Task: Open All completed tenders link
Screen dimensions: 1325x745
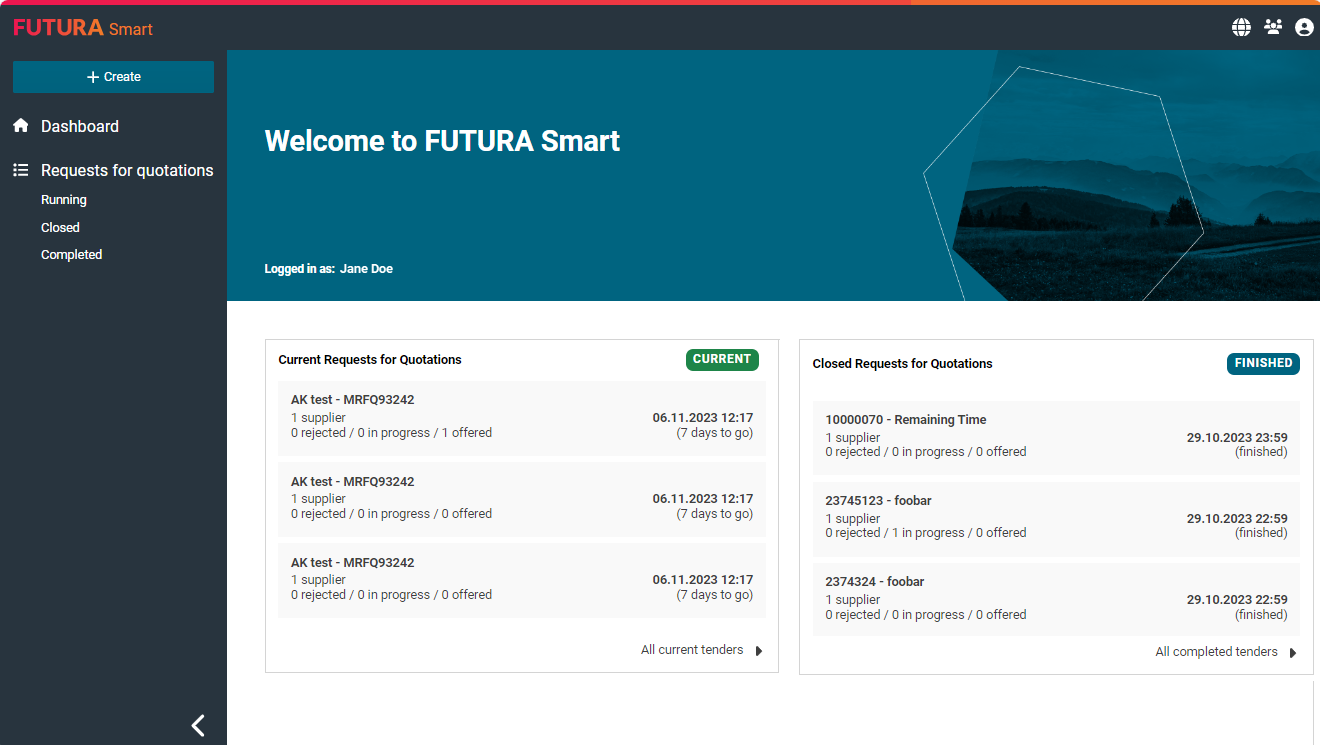Action: click(1216, 652)
